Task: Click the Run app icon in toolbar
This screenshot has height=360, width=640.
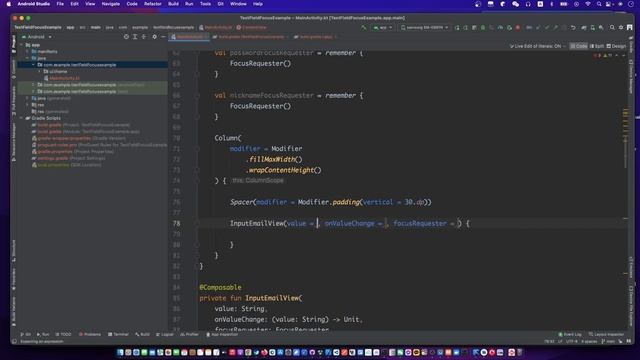Action: pyautogui.click(x=457, y=27)
